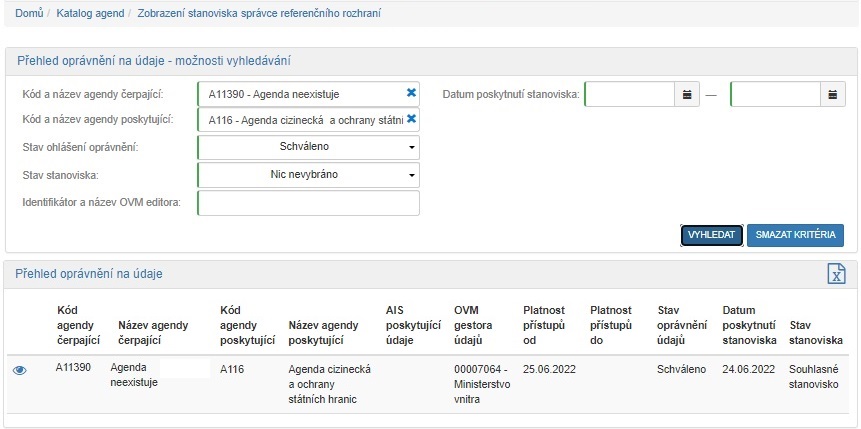The width and height of the screenshot is (861, 429).
Task: Open 'Katalog agend' breadcrumb link
Action: [x=88, y=14]
